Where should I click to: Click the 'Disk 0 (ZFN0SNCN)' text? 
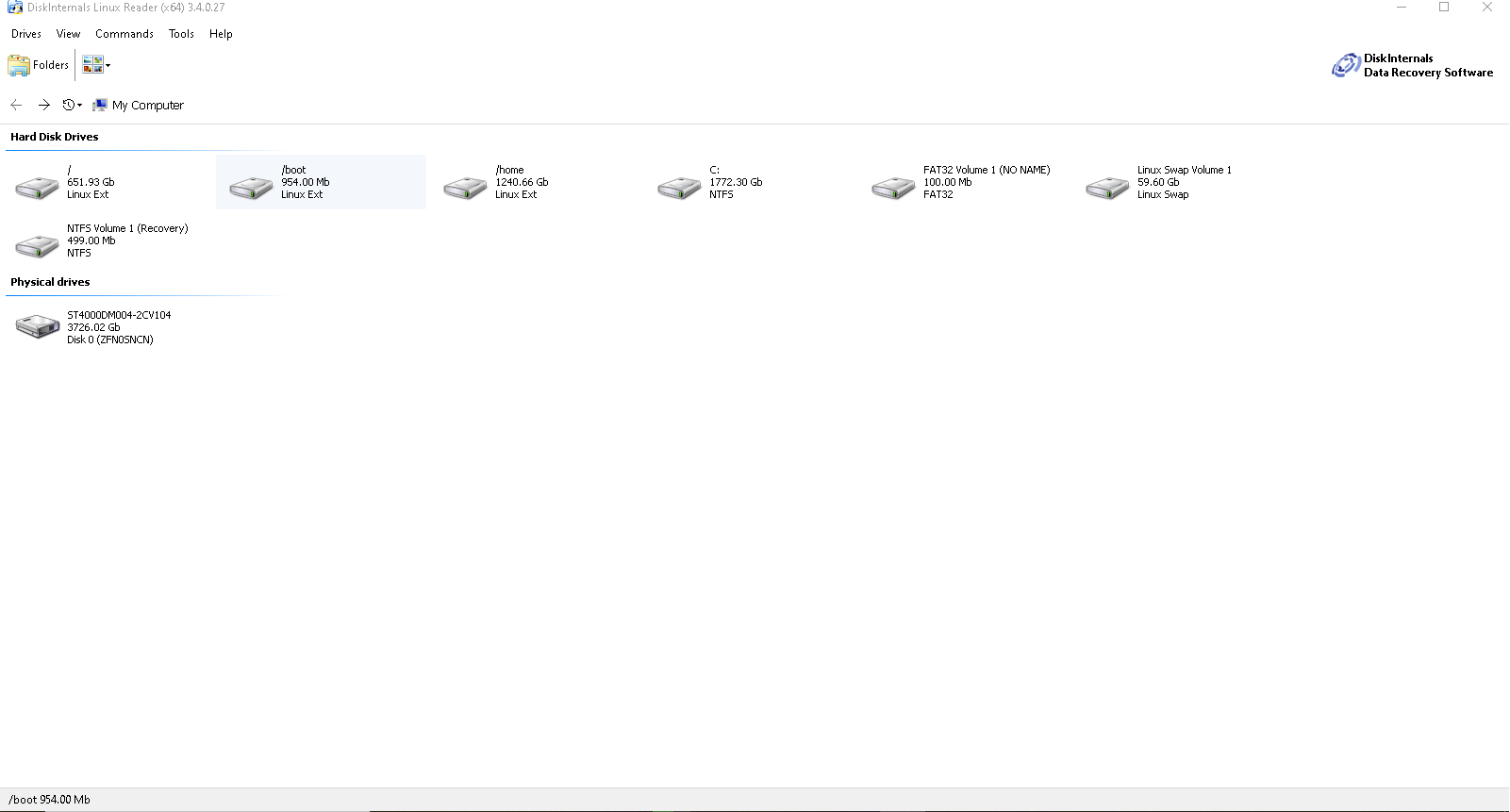pyautogui.click(x=110, y=340)
